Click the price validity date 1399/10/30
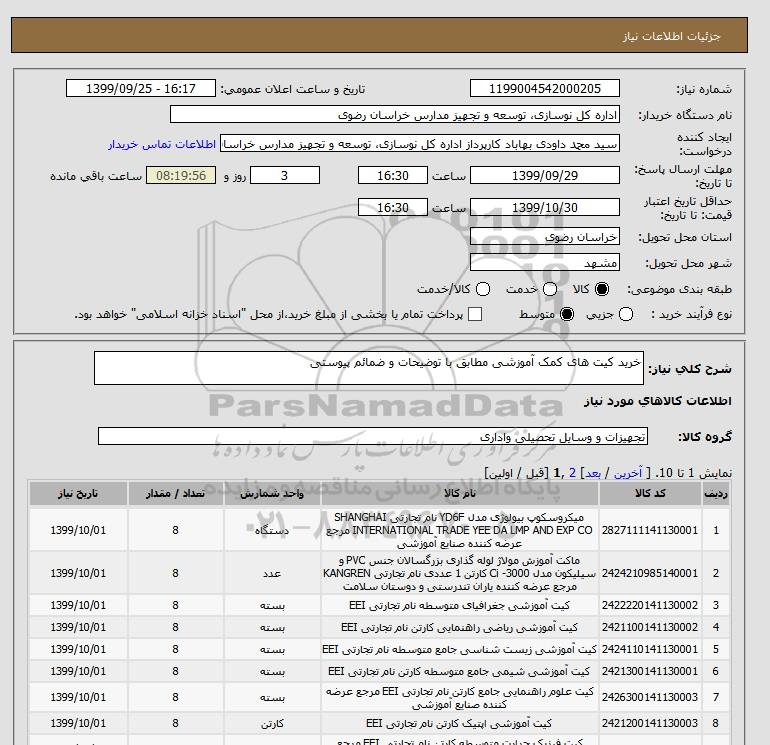The image size is (770, 745). (x=545, y=207)
